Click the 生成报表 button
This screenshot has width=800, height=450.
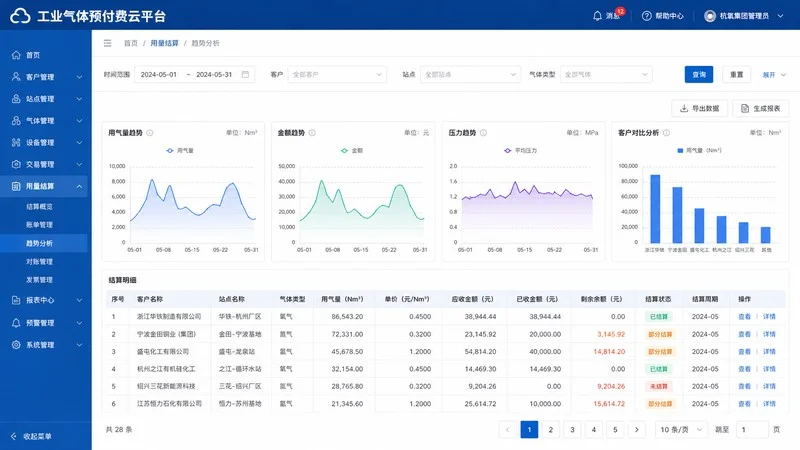761,108
